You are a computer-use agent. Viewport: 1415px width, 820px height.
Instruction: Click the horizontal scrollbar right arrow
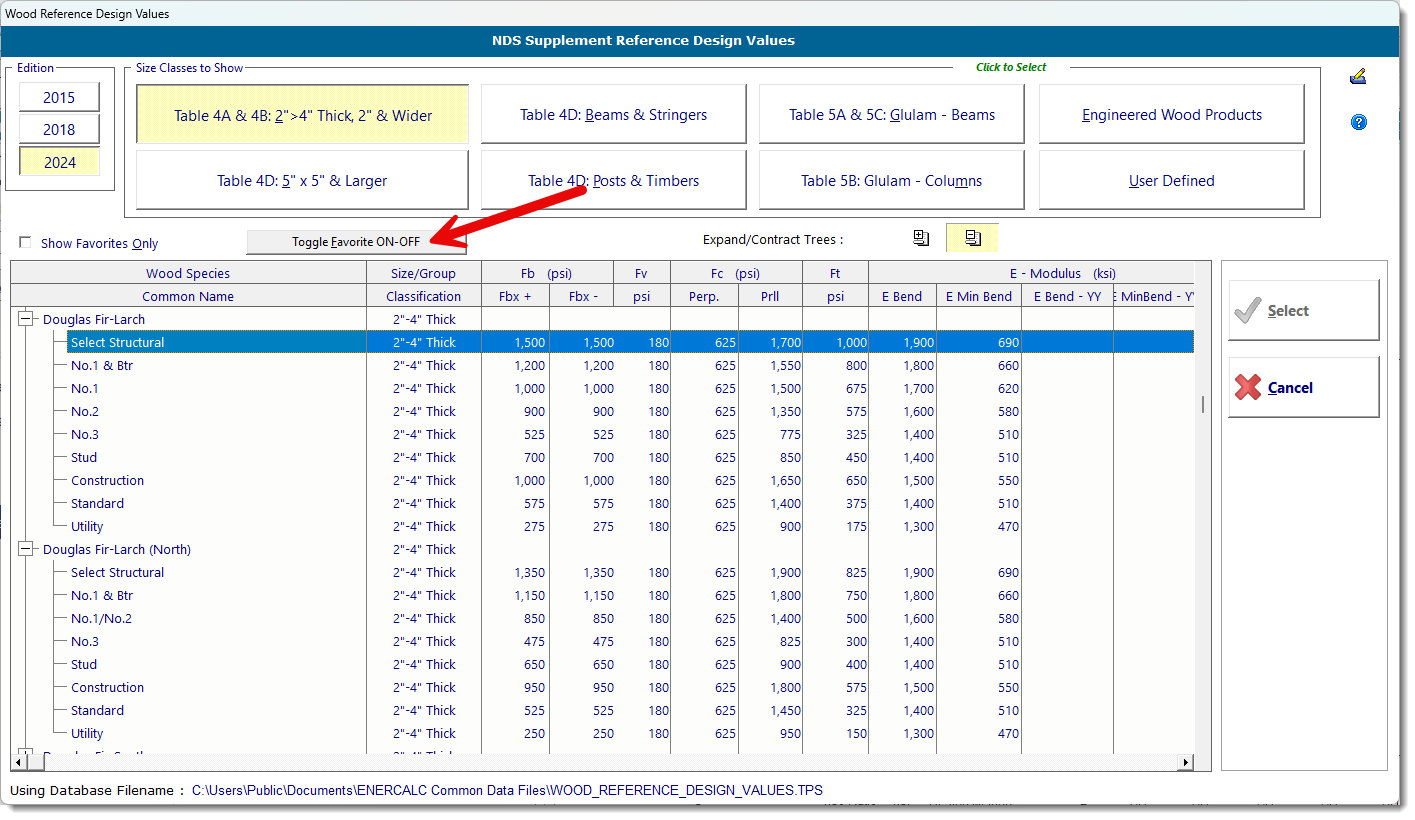pos(1186,762)
